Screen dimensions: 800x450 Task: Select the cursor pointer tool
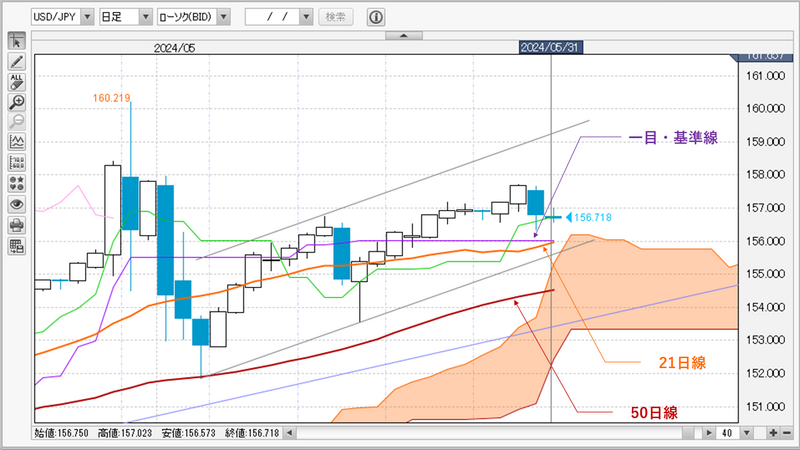(16, 41)
